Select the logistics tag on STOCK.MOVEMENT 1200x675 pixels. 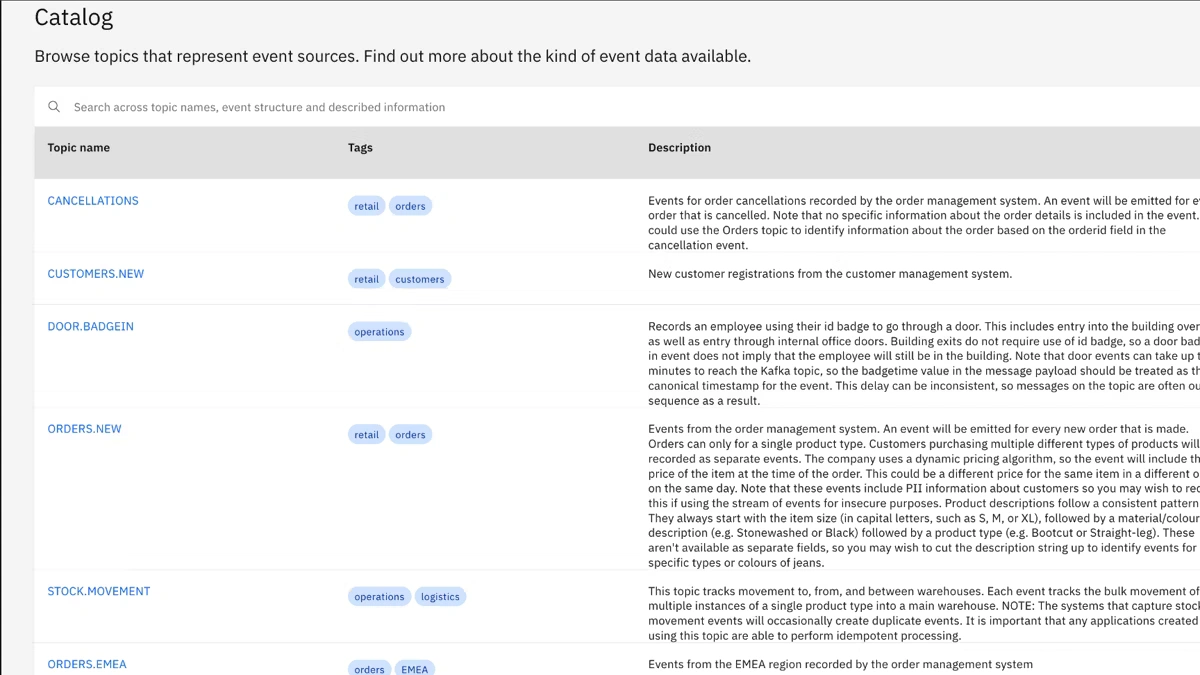[x=440, y=597]
